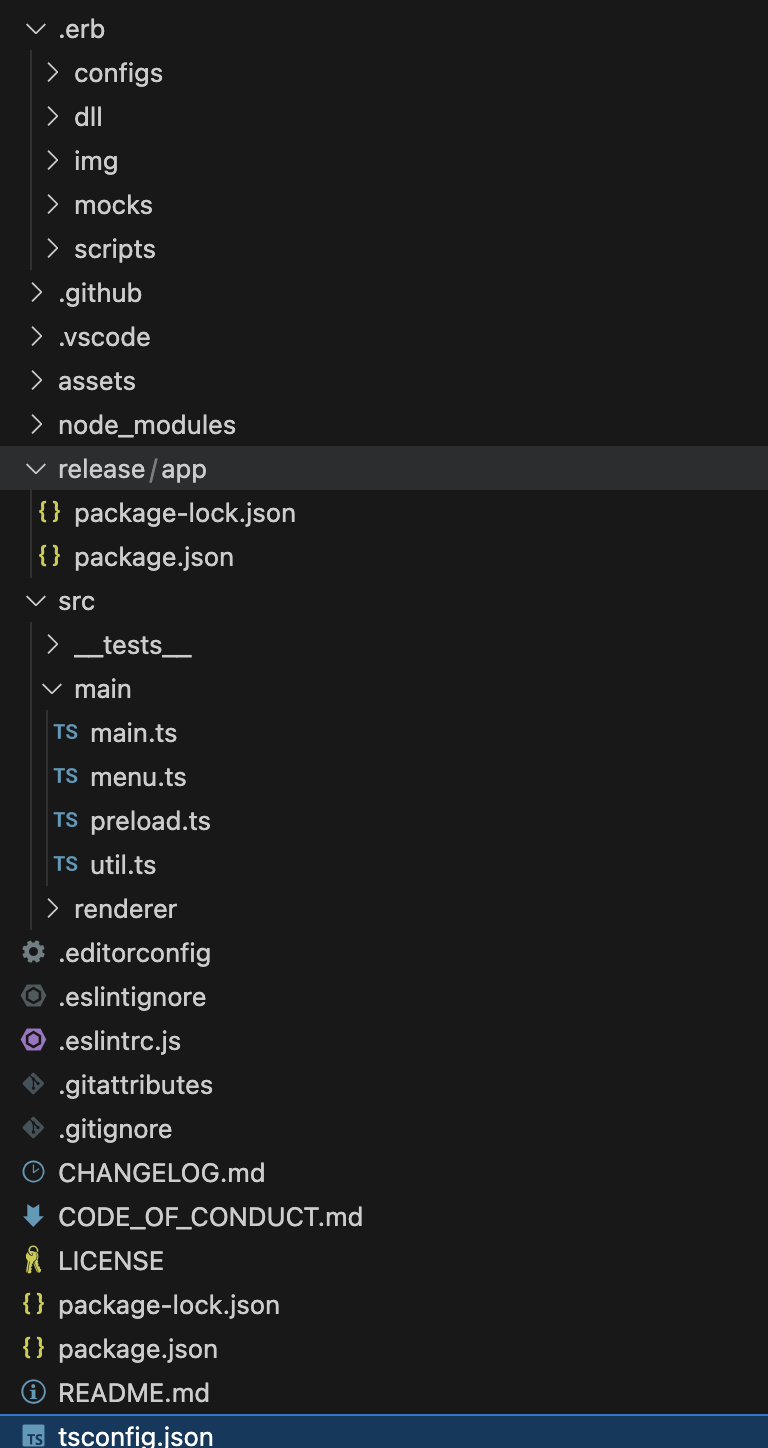Select tsconfig.json at the bottom
Viewport: 768px width, 1448px height.
135,1436
